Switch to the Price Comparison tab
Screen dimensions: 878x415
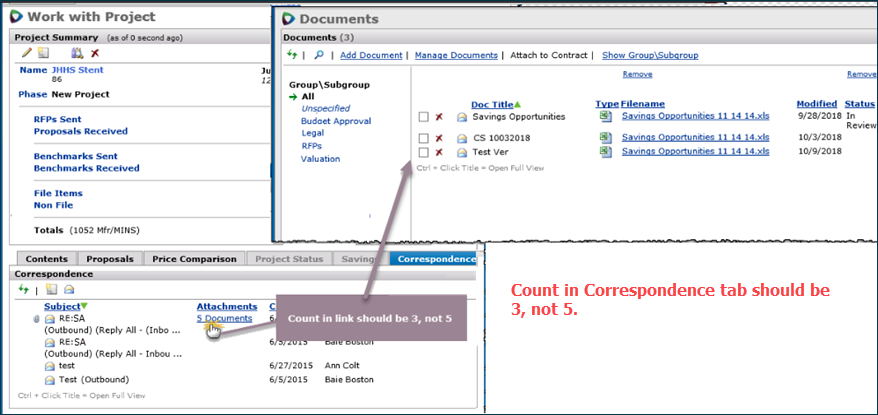pos(193,259)
